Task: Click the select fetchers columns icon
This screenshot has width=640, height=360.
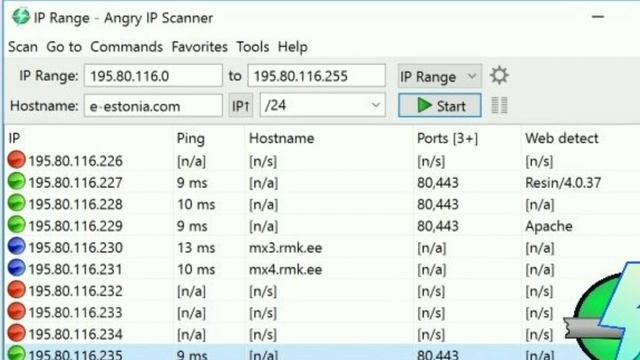Action: [499, 105]
